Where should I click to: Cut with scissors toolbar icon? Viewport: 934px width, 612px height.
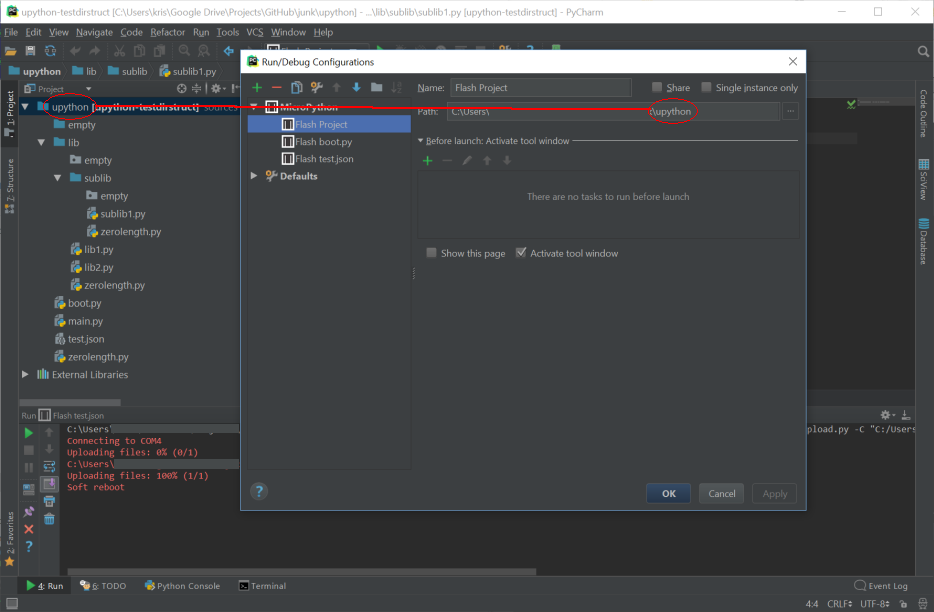click(119, 51)
